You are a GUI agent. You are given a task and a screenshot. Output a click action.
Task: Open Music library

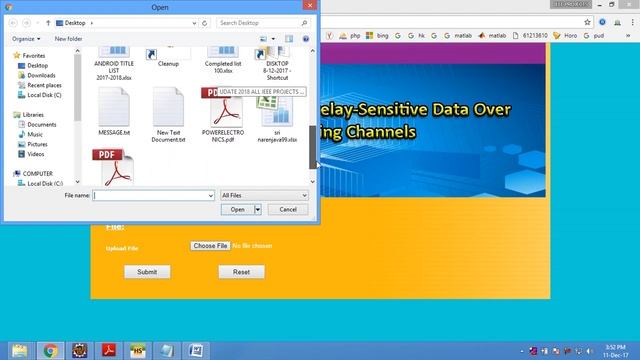tap(35, 134)
